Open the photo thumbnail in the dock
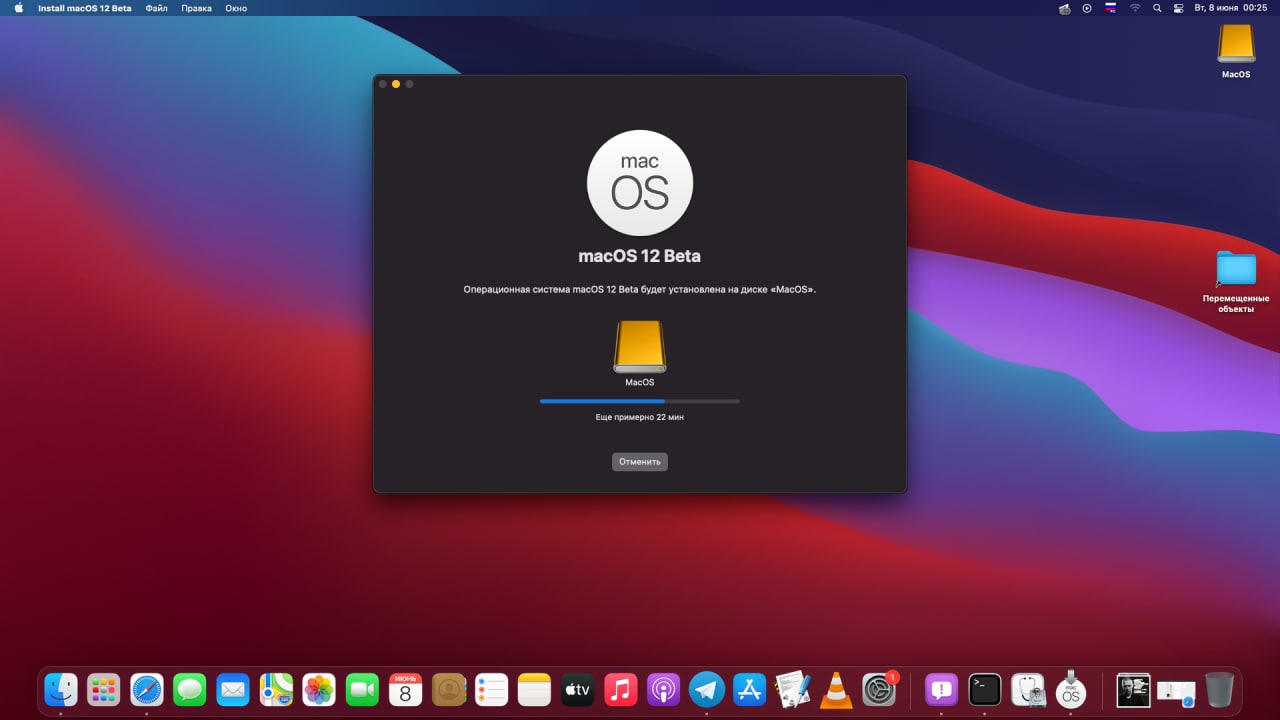 tap(1133, 689)
